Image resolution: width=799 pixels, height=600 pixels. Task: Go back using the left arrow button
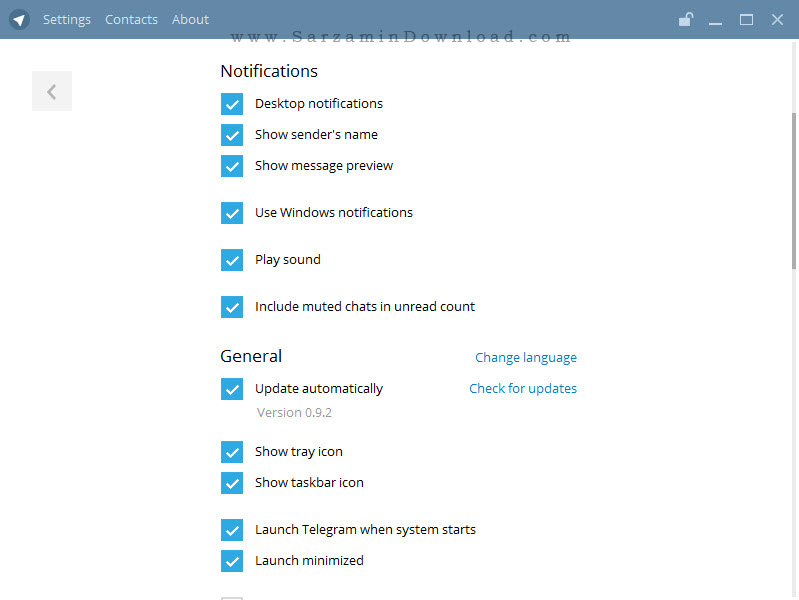(52, 91)
